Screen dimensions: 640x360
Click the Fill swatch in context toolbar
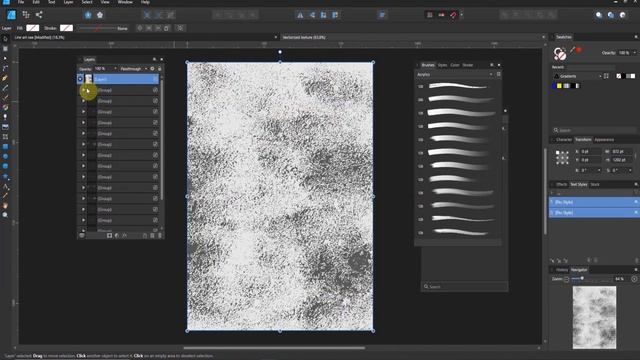click(x=33, y=28)
